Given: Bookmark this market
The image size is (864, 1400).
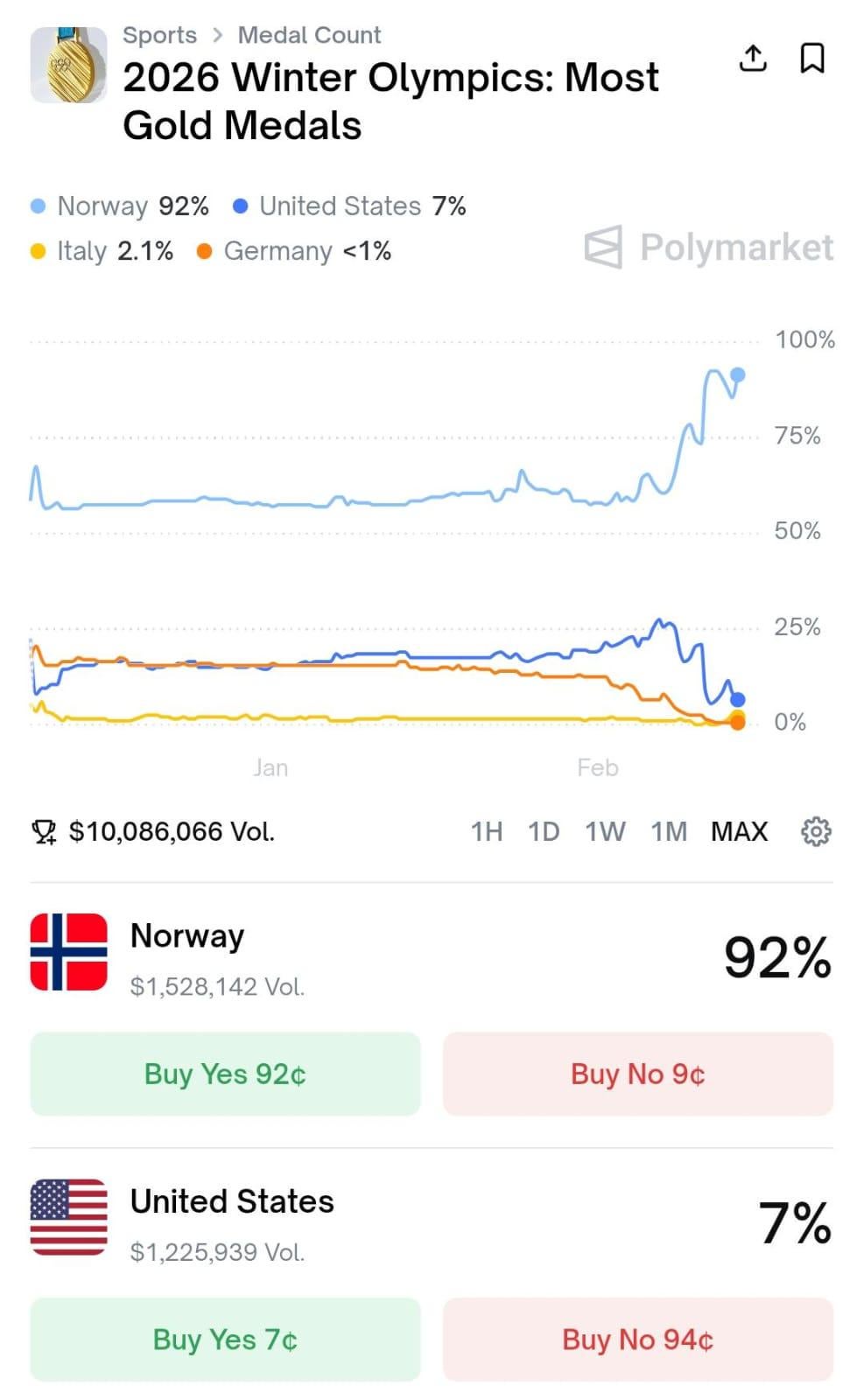Looking at the screenshot, I should click(x=812, y=58).
